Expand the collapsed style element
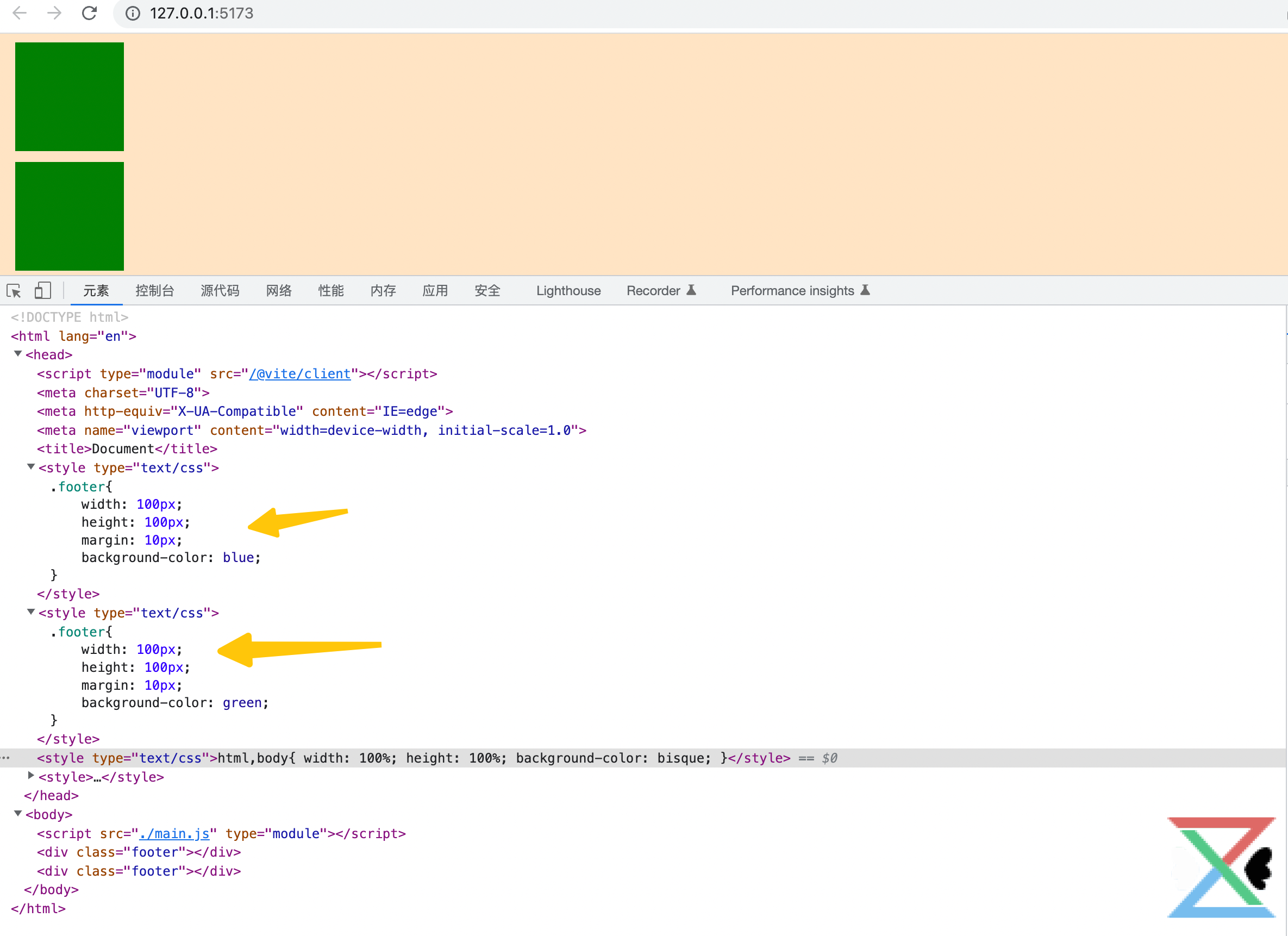Viewport: 1288px width, 936px height. tap(31, 776)
